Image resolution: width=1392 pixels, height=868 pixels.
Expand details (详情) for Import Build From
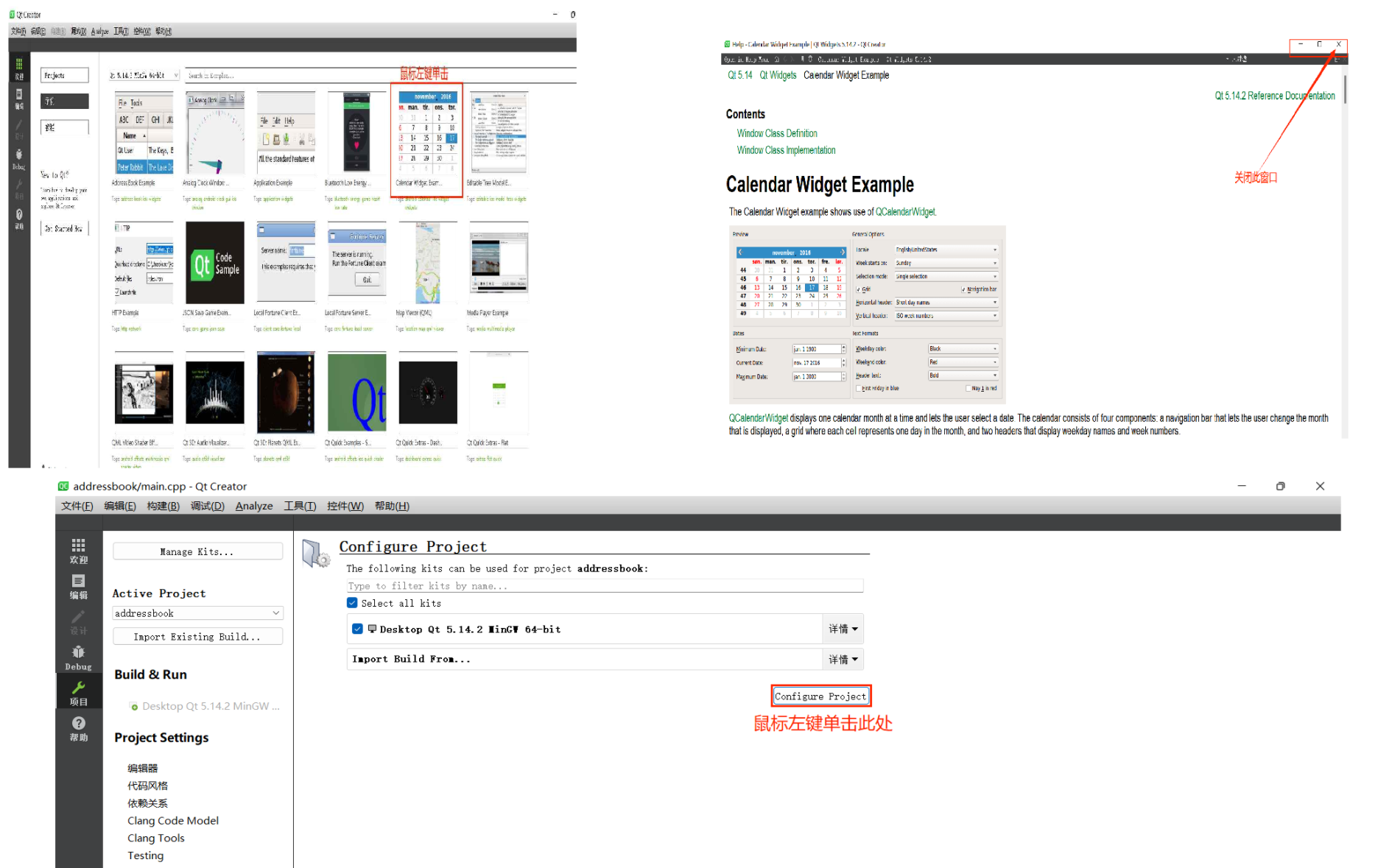click(x=843, y=659)
